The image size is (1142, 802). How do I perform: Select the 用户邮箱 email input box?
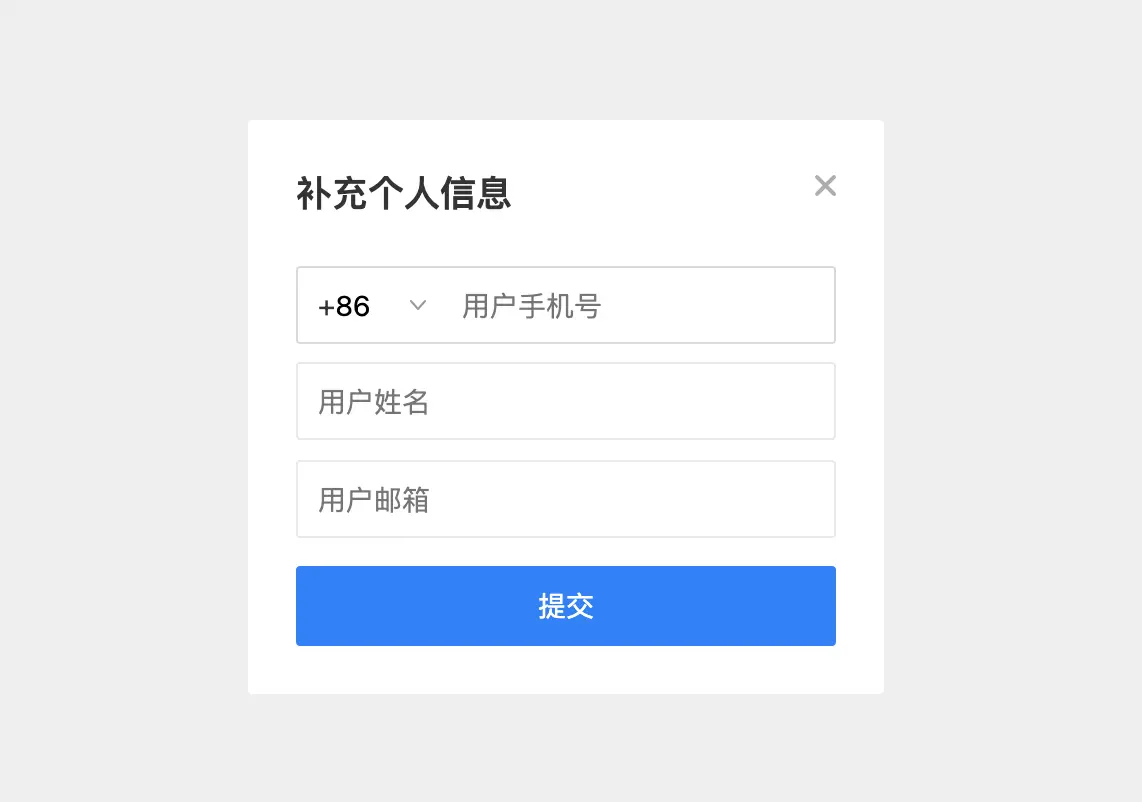click(566, 499)
